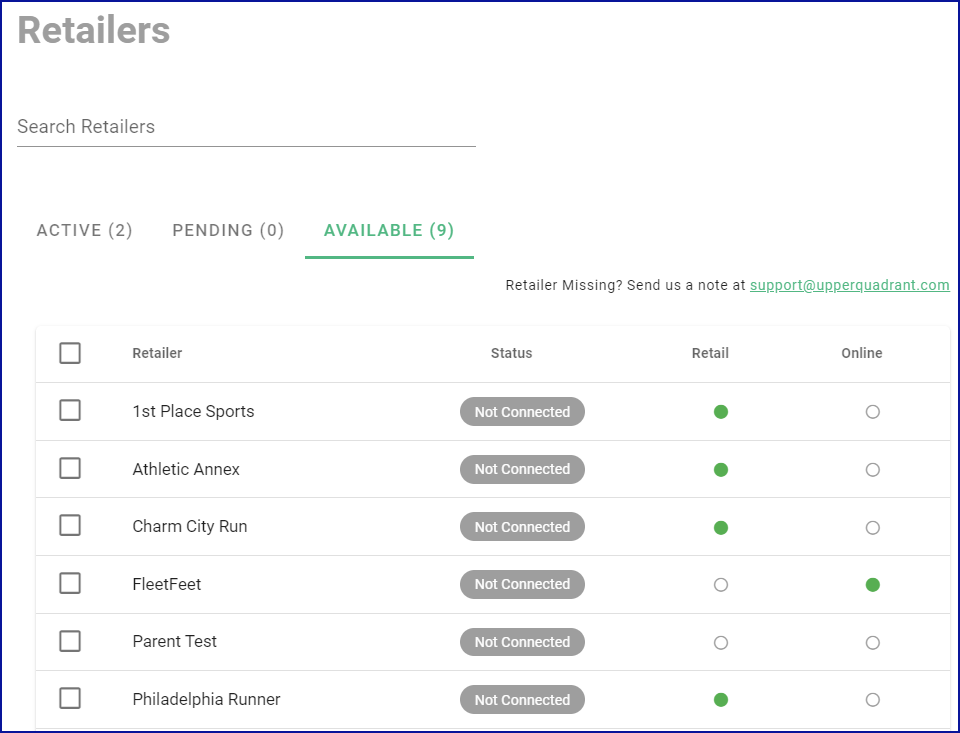The height and width of the screenshot is (733, 960).
Task: Click the Charm City Run retailer name
Action: click(x=190, y=527)
